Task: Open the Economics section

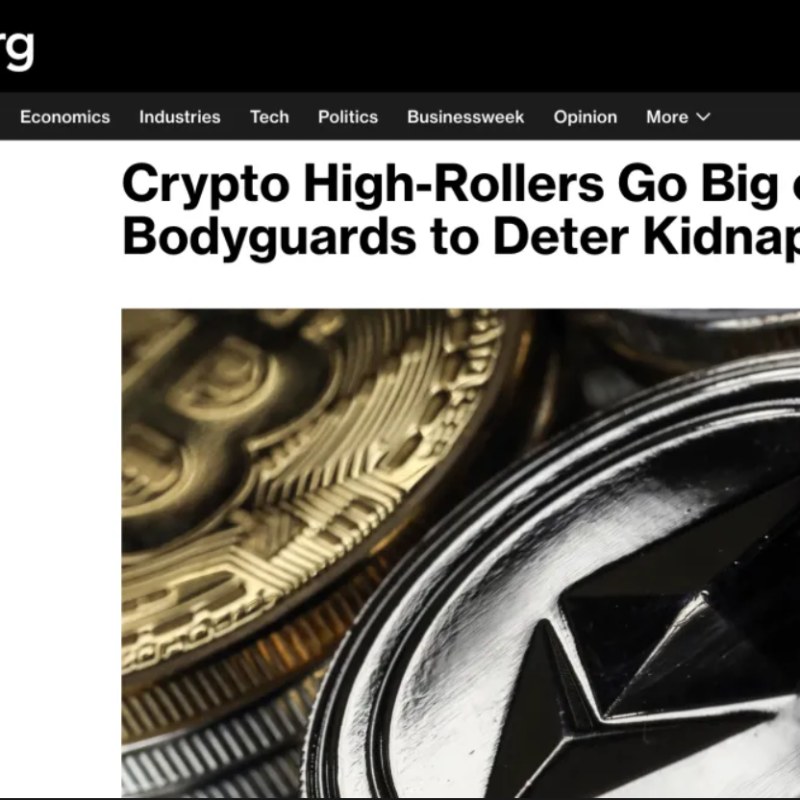Action: coord(65,117)
